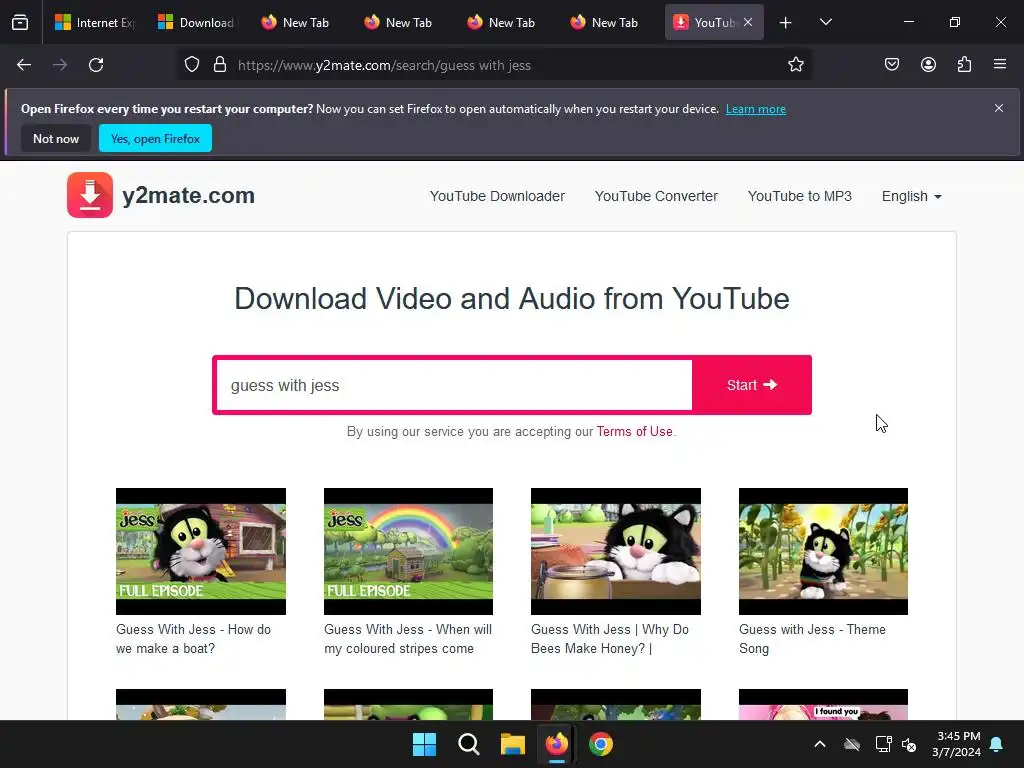Open the Windows Start menu

[x=424, y=744]
